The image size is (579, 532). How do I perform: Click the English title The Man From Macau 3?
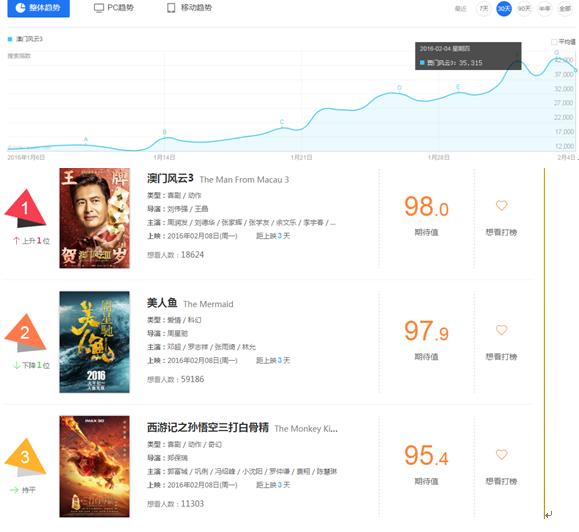pyautogui.click(x=244, y=180)
